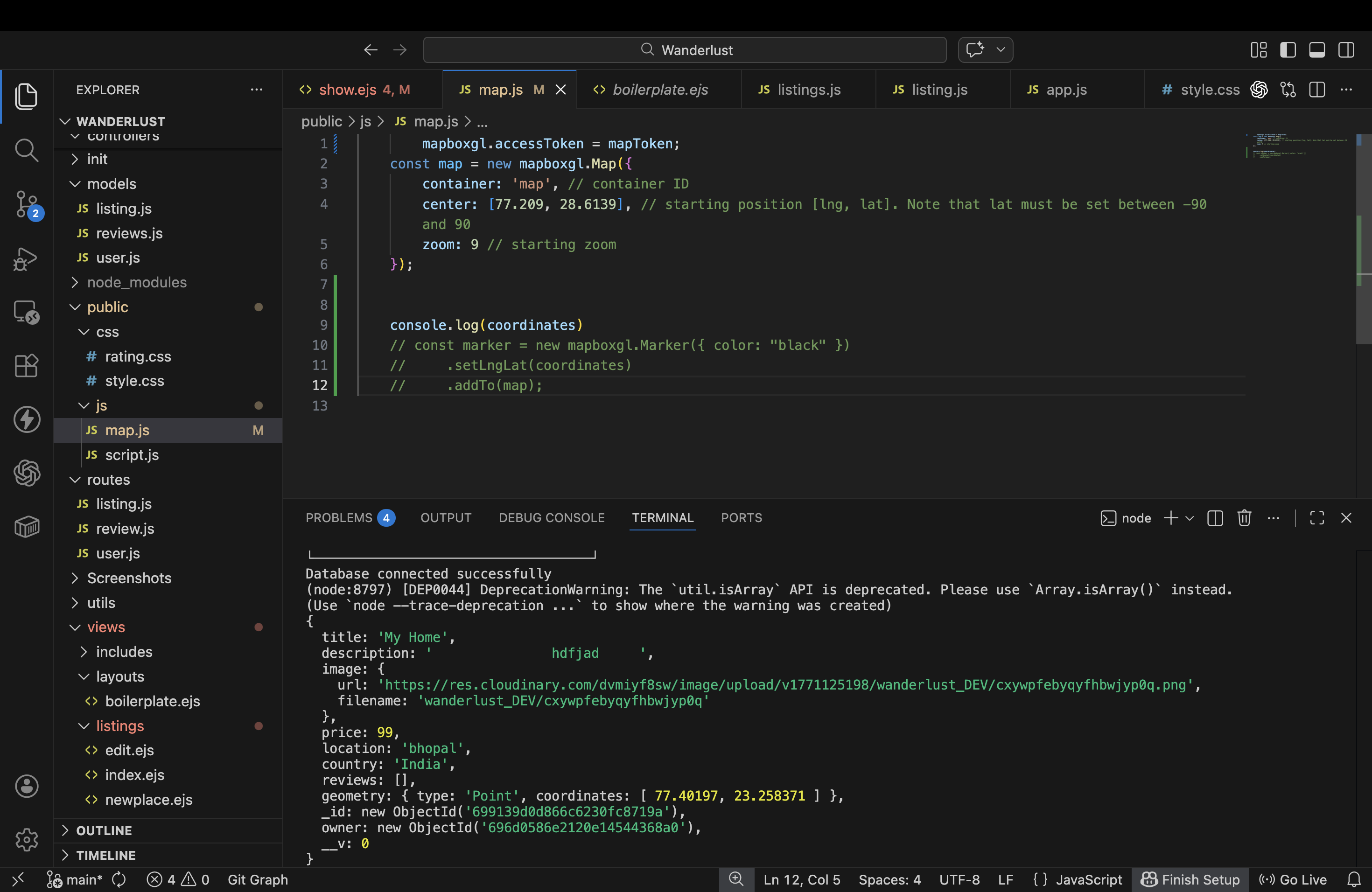Open the DEBUG CONSOLE panel tab
The height and width of the screenshot is (892, 1372).
tap(552, 518)
